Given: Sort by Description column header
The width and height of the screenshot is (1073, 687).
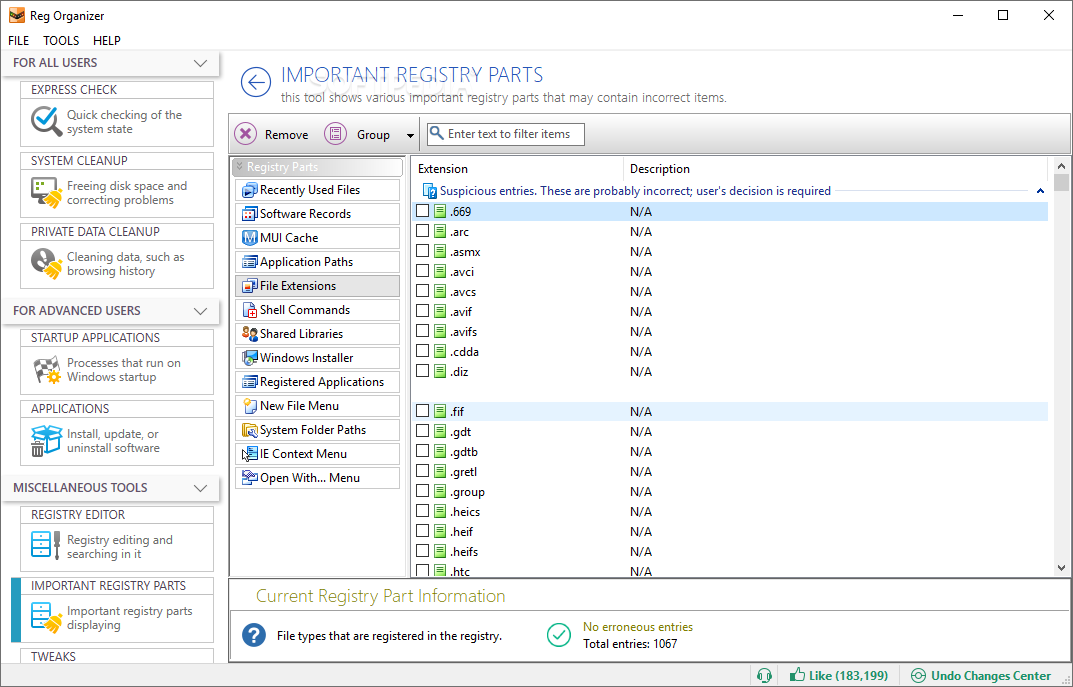Looking at the screenshot, I should pyautogui.click(x=835, y=169).
